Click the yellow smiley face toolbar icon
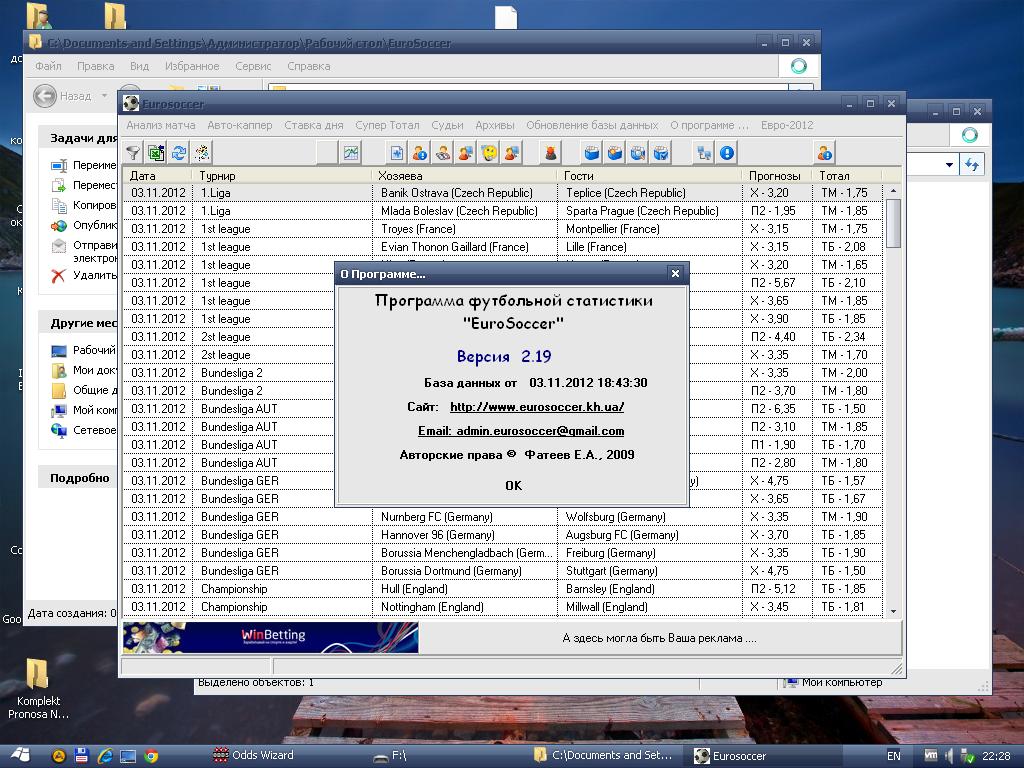This screenshot has height=768, width=1024. (488, 153)
